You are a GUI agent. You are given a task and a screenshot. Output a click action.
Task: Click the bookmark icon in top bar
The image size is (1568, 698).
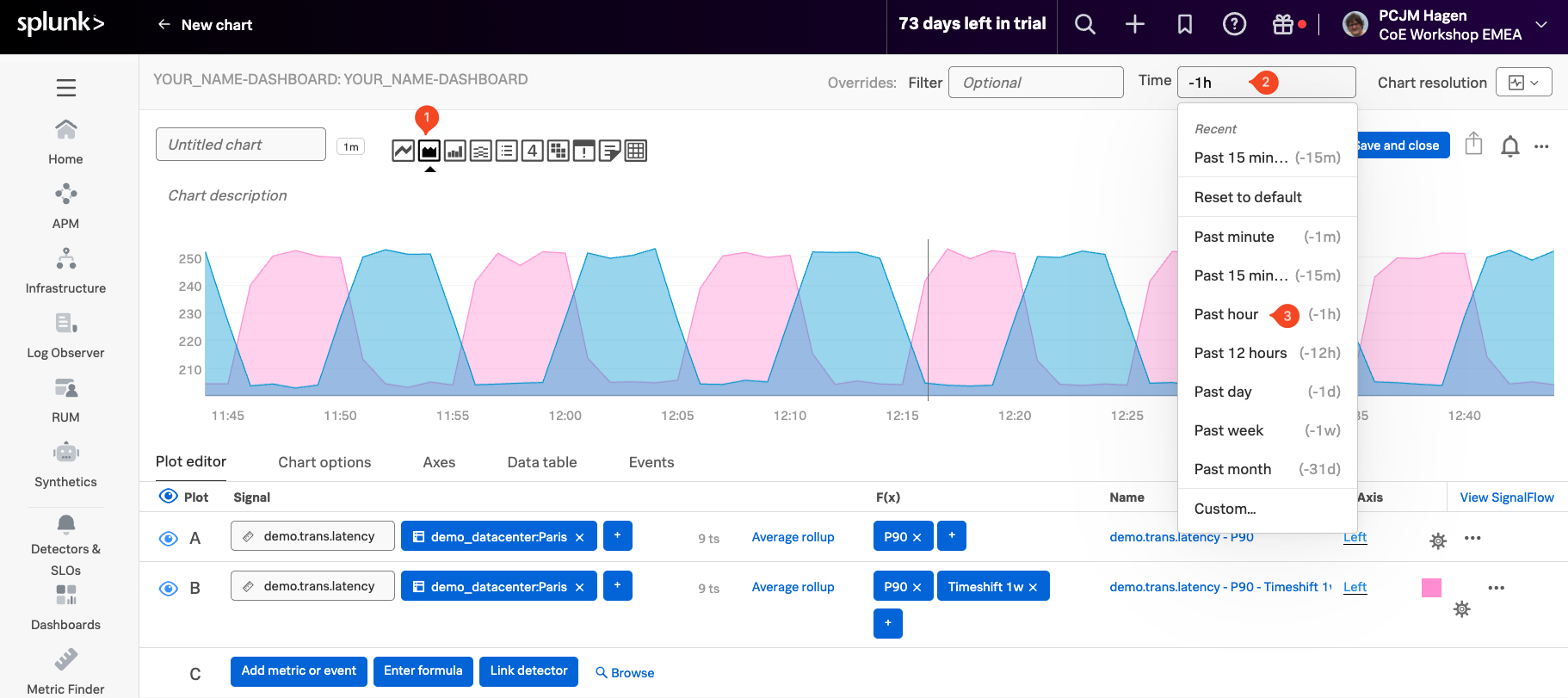[1185, 25]
